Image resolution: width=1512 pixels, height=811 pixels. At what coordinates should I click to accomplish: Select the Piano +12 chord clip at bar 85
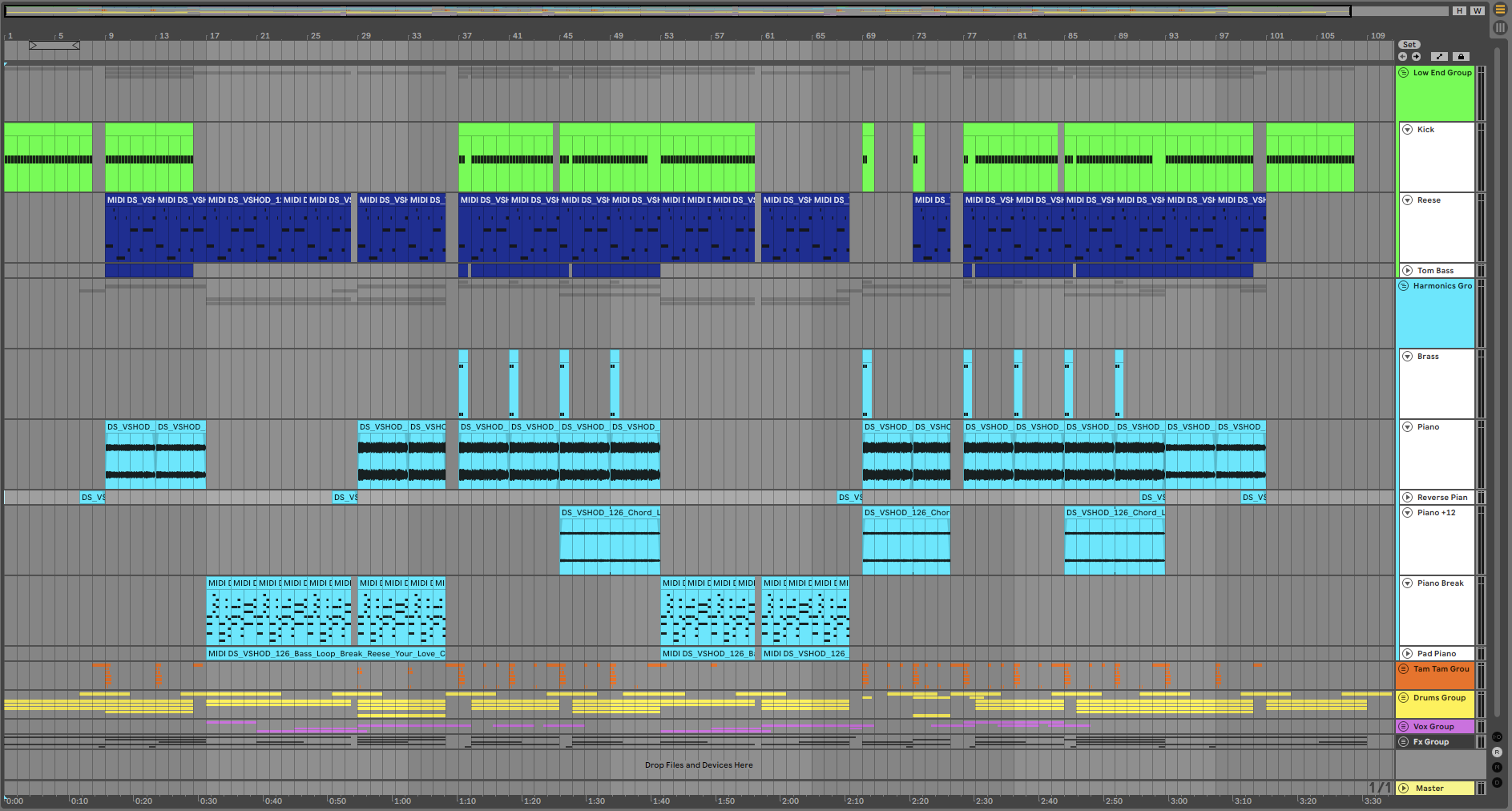[1115, 540]
